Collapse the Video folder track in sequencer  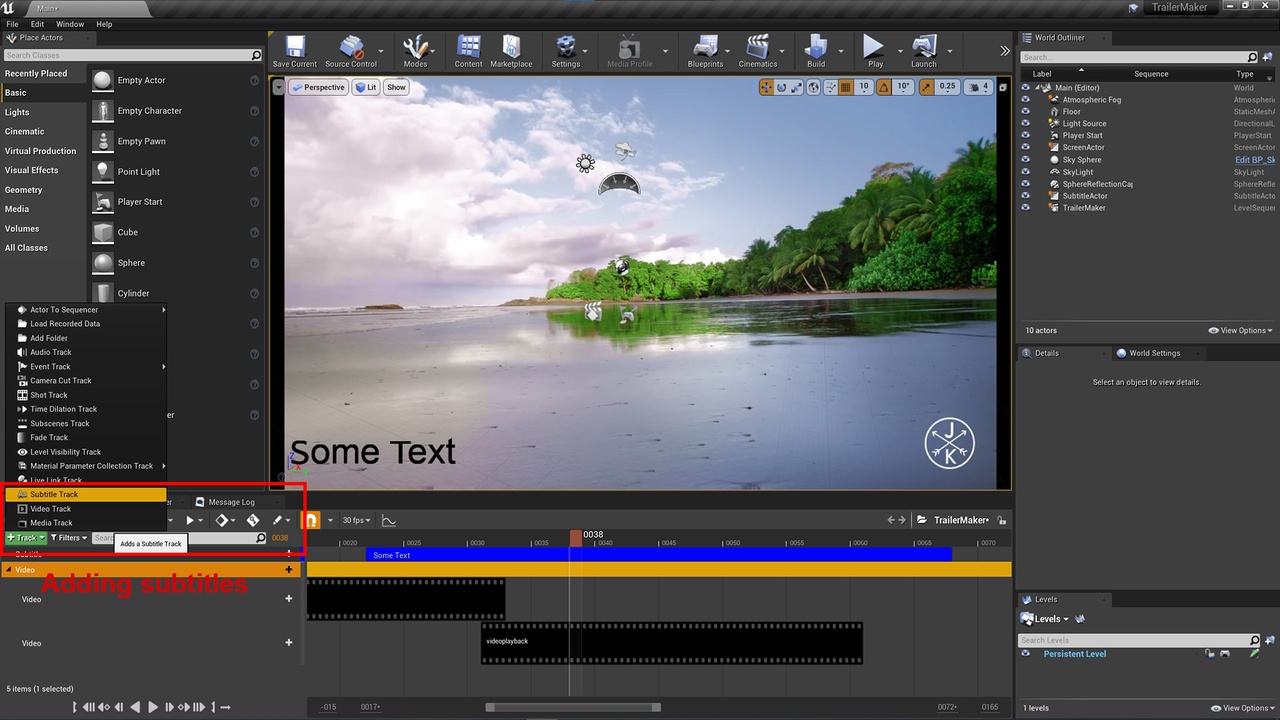[8, 570]
